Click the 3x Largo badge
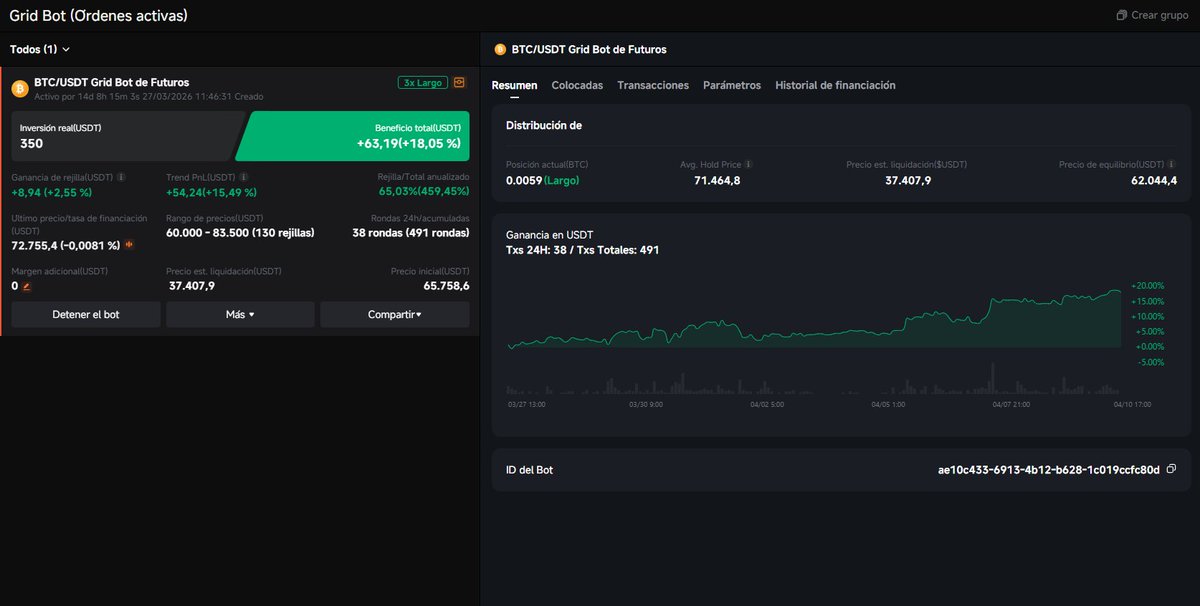Screen dimensions: 1200x606 click(422, 83)
